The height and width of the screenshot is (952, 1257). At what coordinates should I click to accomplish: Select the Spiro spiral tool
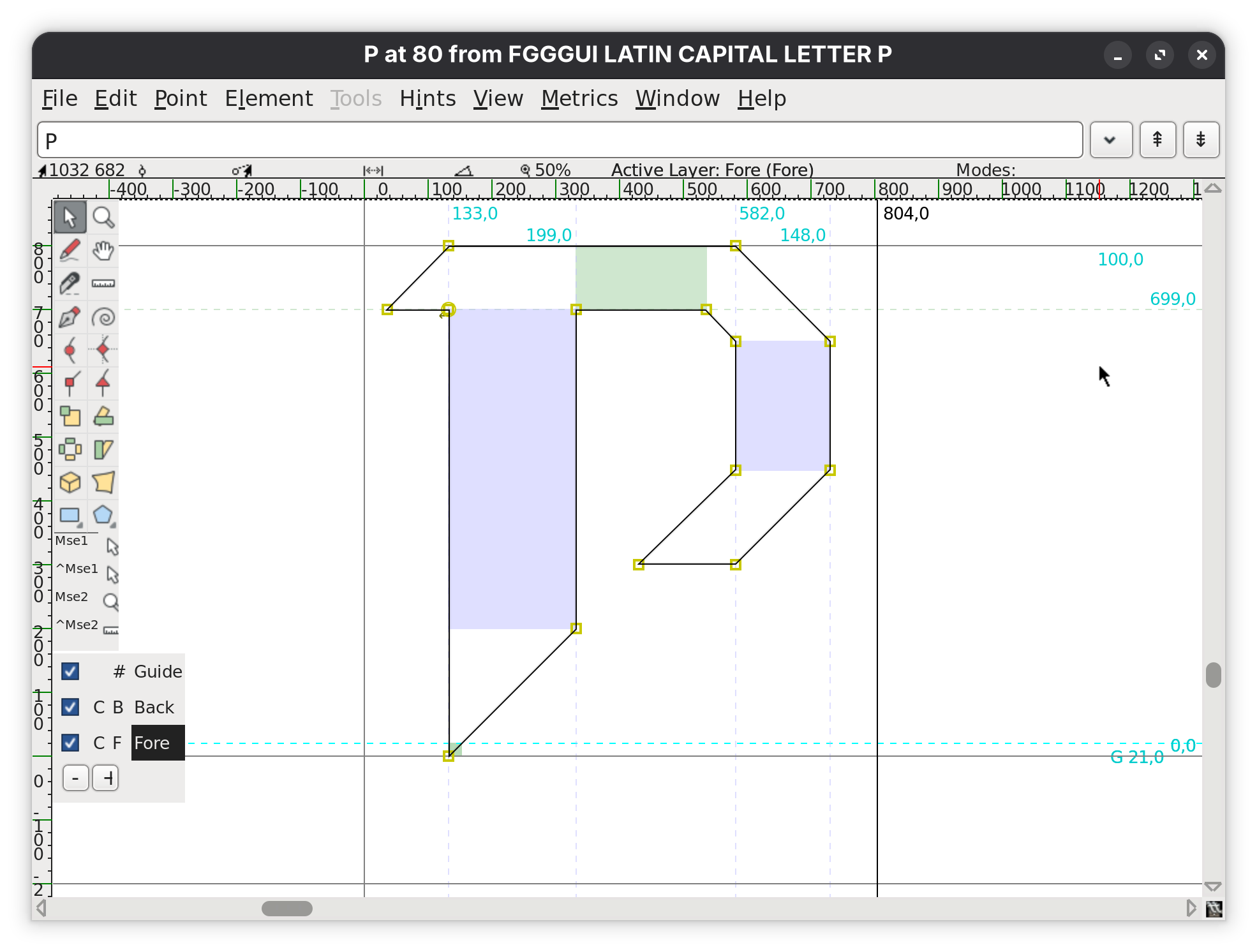click(x=103, y=317)
